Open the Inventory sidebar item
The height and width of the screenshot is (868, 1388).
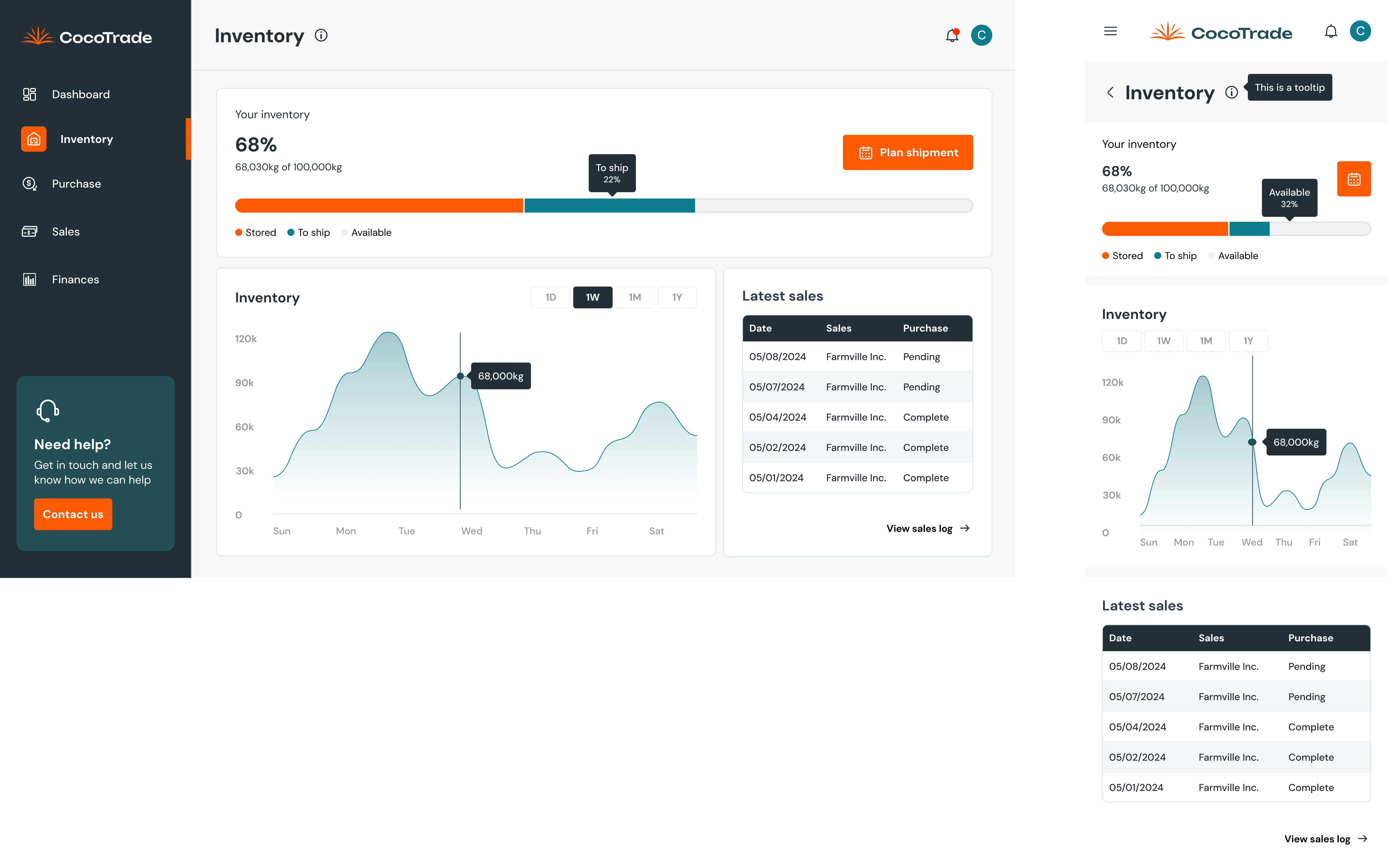point(95,139)
